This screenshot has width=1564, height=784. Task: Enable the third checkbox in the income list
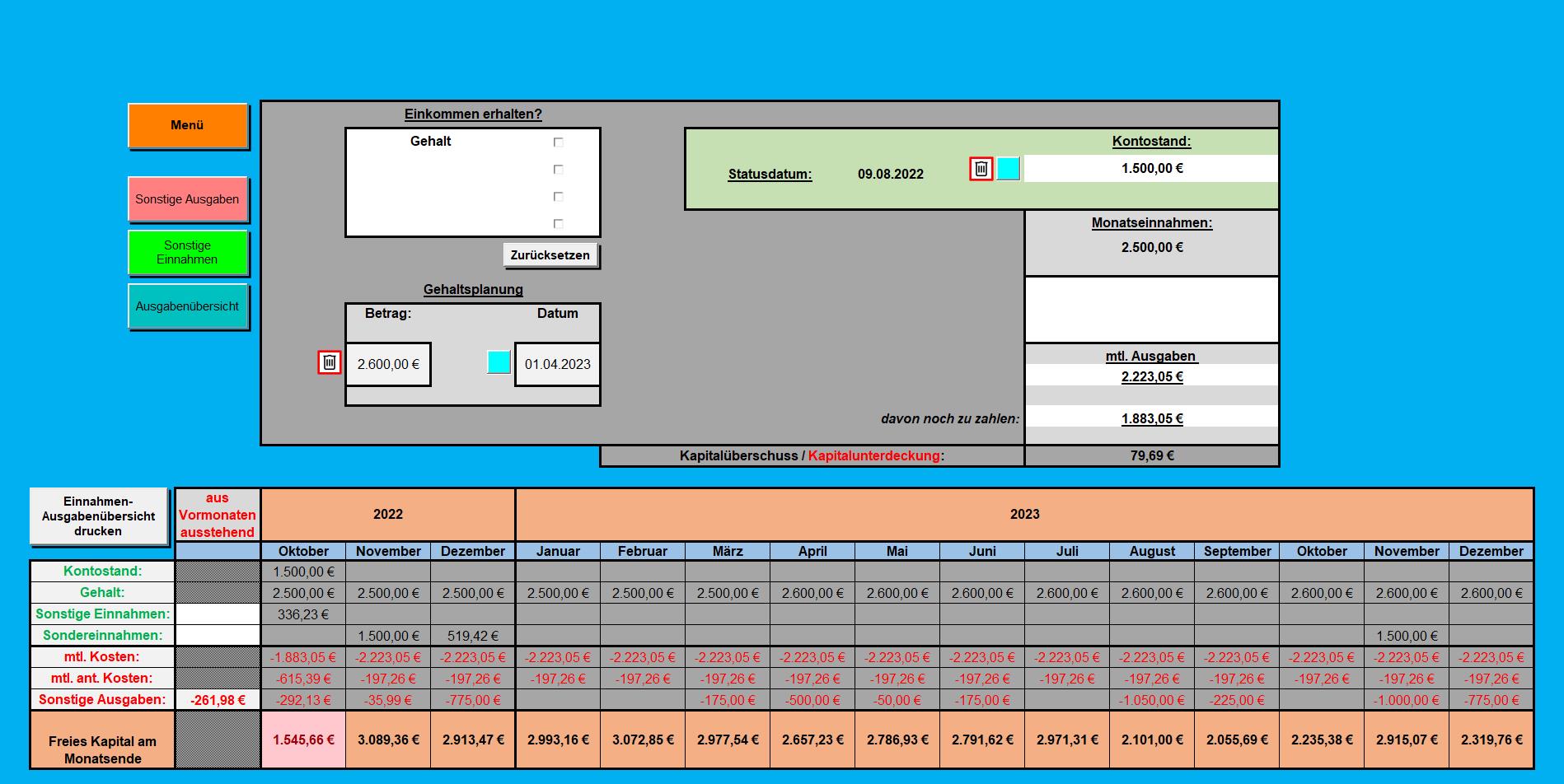click(x=558, y=197)
